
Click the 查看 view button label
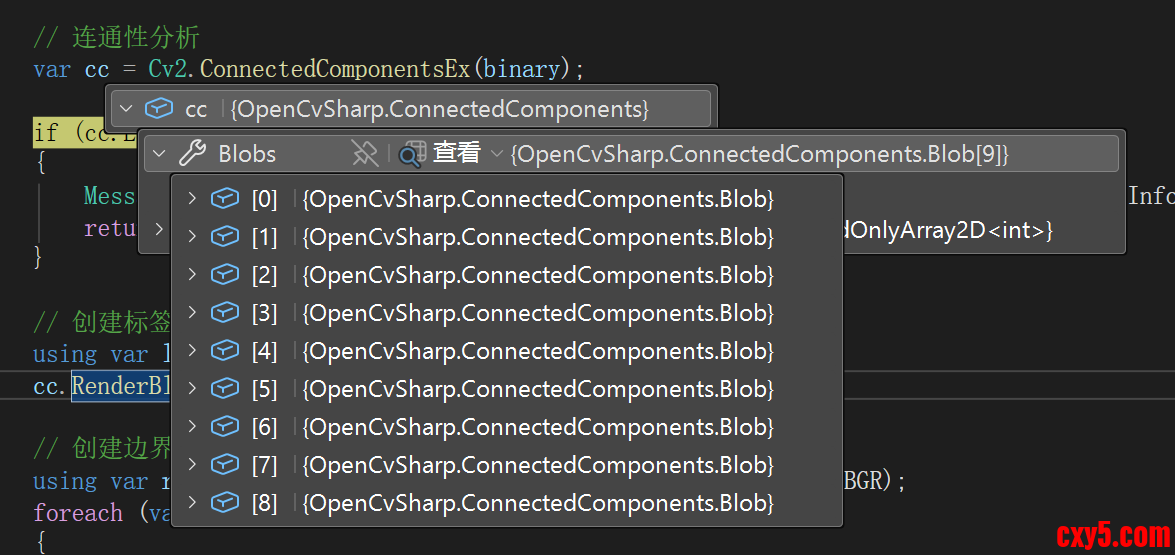[x=456, y=153]
